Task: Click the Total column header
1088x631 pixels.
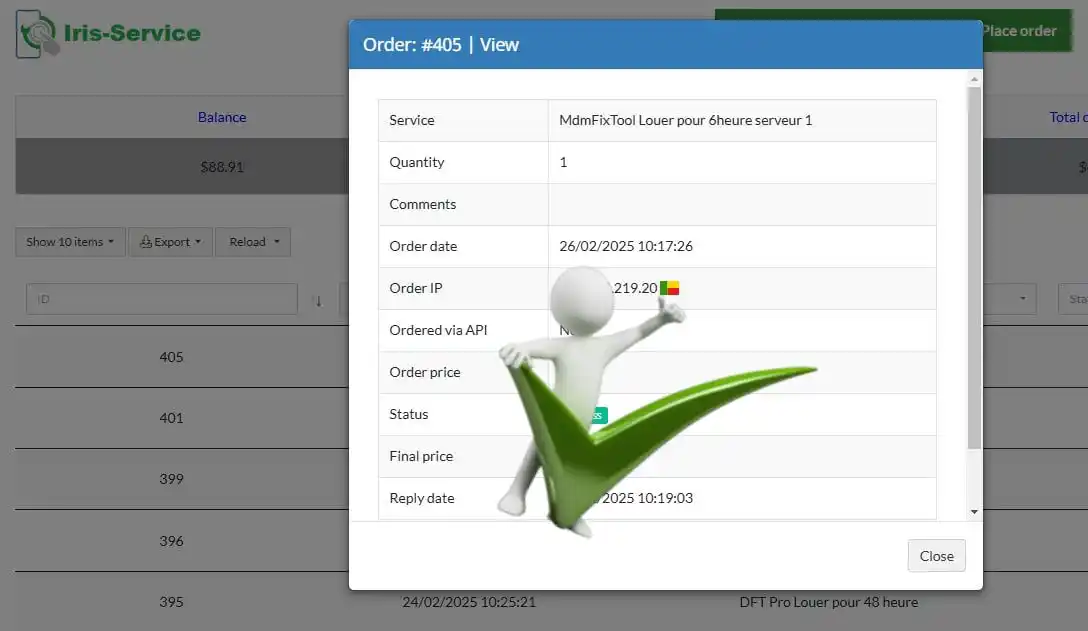Action: [1068, 117]
